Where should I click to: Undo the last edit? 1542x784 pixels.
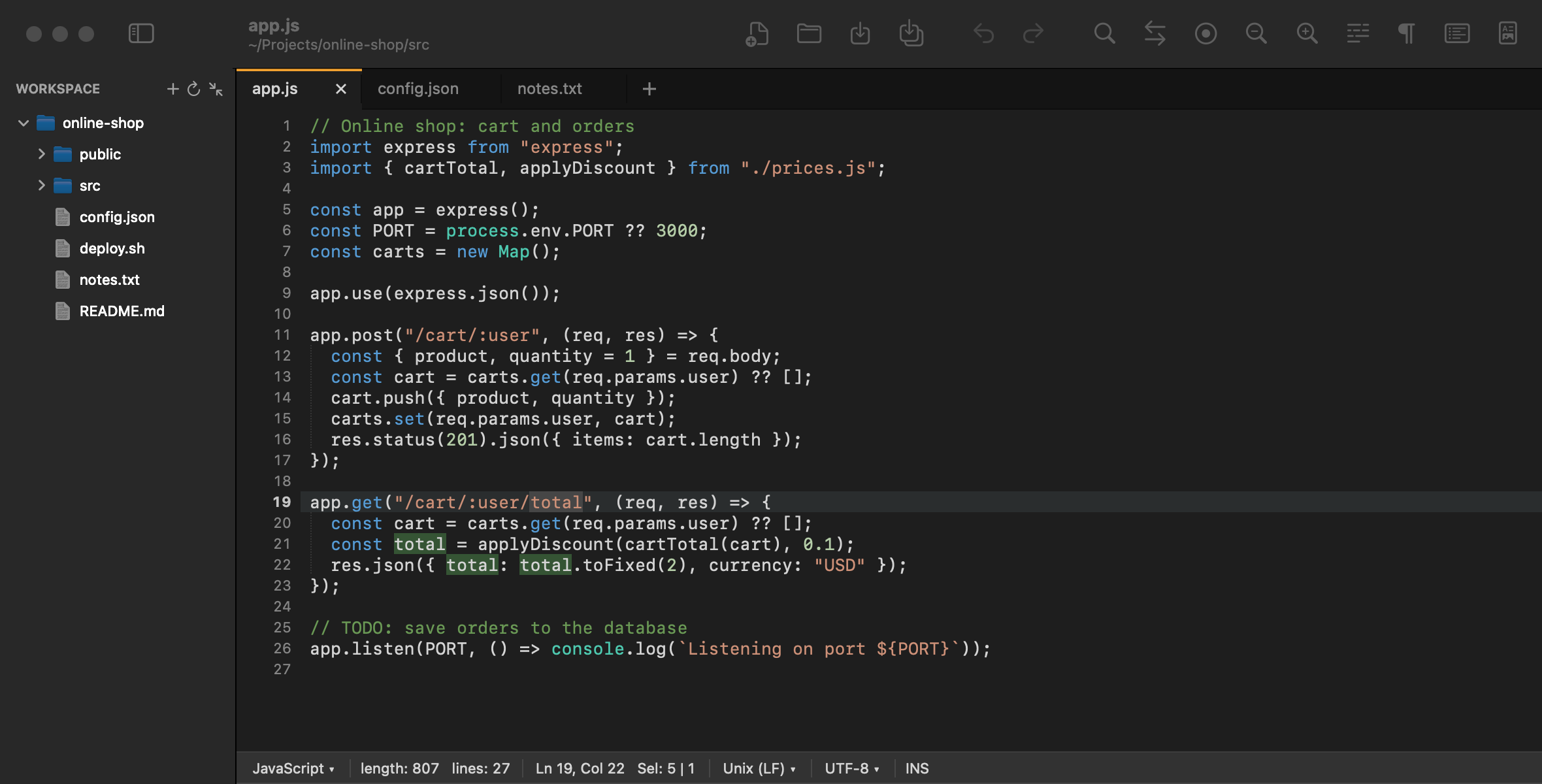pos(983,33)
